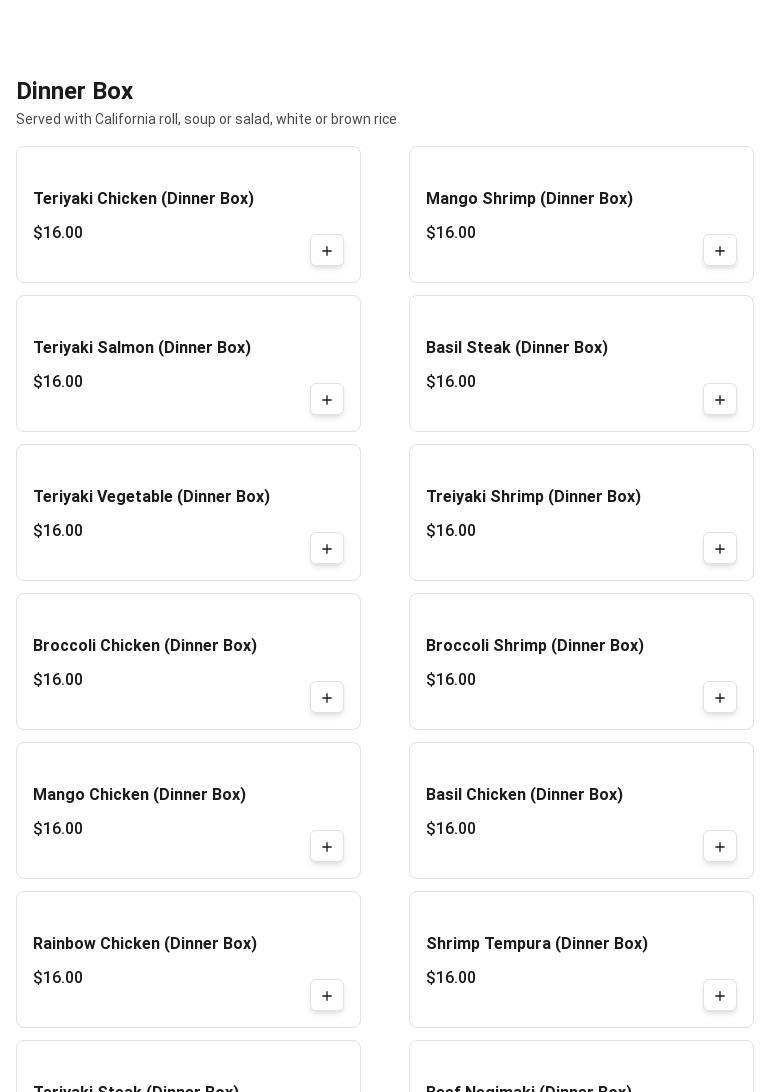Add Shrimp Tempura Dinner Box to order
Image resolution: width=770 pixels, height=1092 pixels.
pyautogui.click(x=720, y=996)
